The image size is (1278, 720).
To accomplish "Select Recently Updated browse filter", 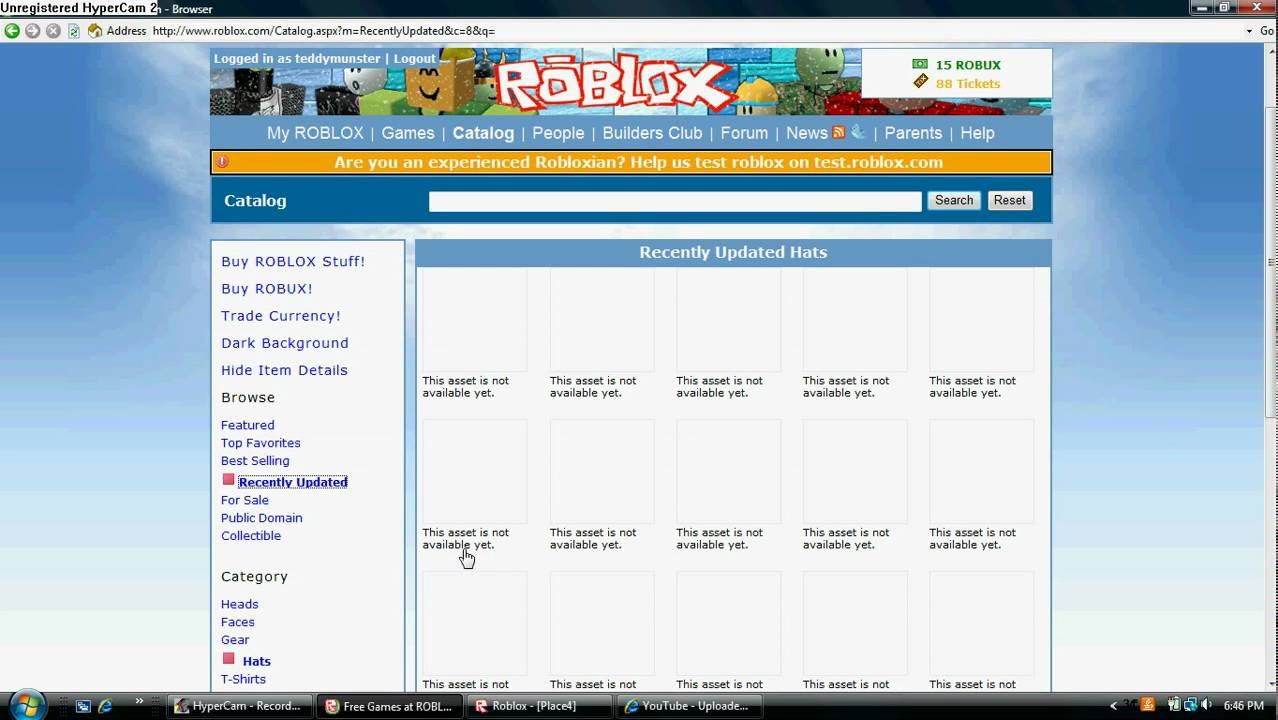I will [293, 482].
